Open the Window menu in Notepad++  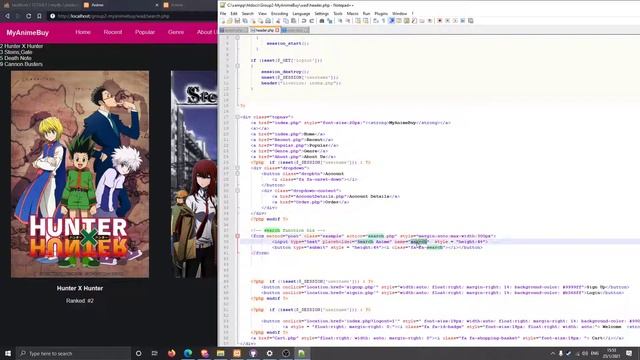click(400, 13)
